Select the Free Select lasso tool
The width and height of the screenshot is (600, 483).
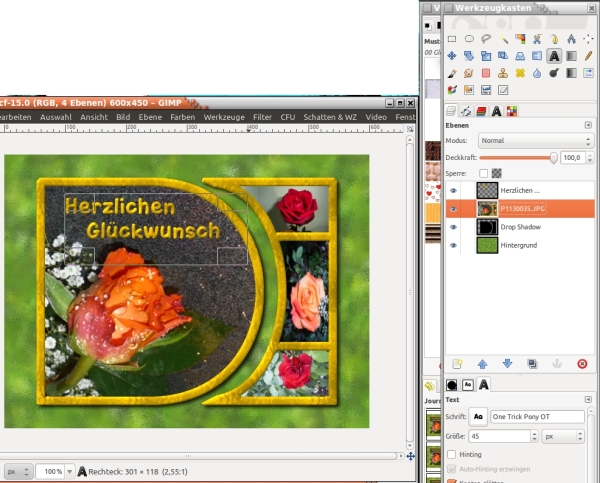click(x=486, y=39)
